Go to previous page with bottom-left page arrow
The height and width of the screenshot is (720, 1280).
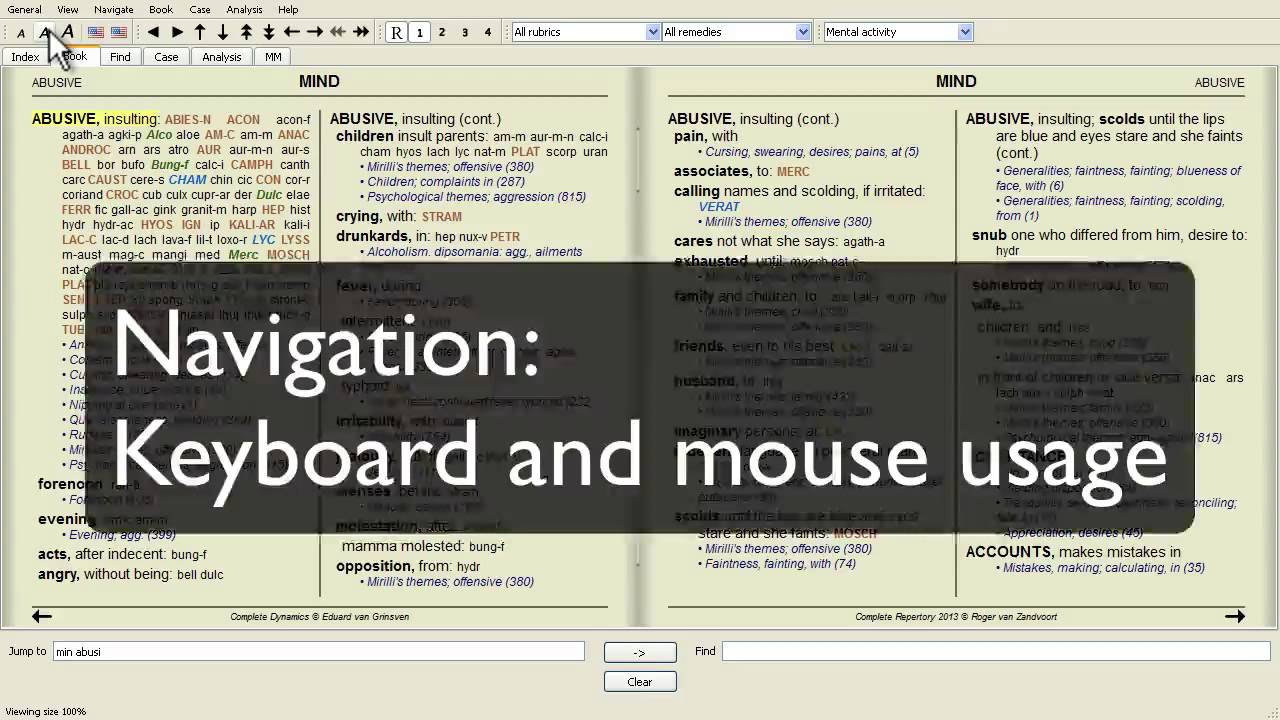click(42, 616)
